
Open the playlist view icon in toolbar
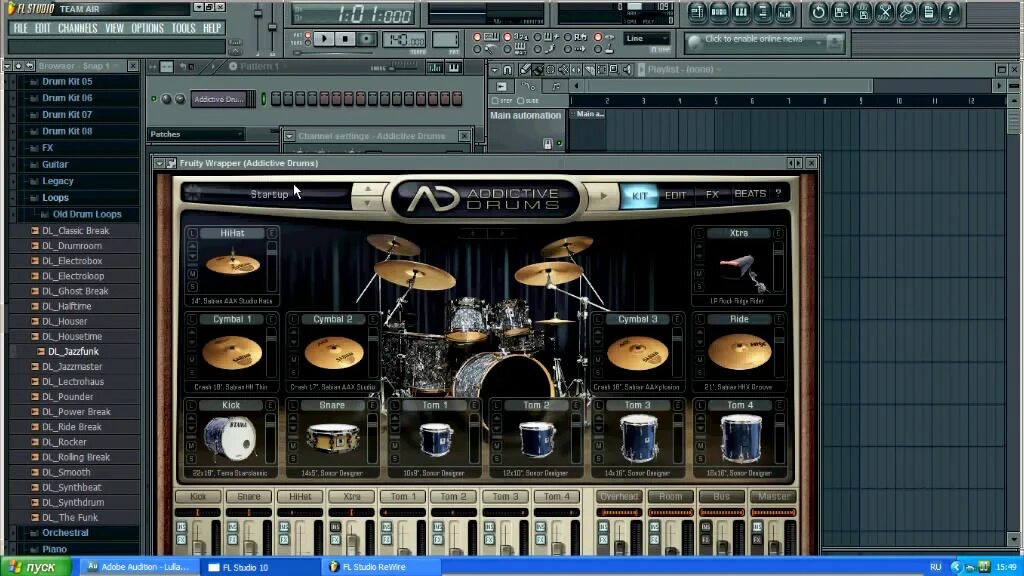(x=696, y=12)
